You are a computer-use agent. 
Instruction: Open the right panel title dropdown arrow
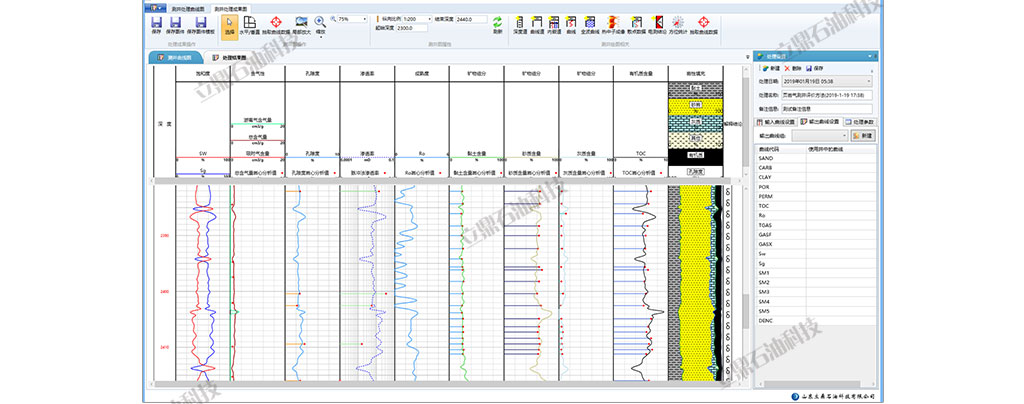tap(871, 56)
